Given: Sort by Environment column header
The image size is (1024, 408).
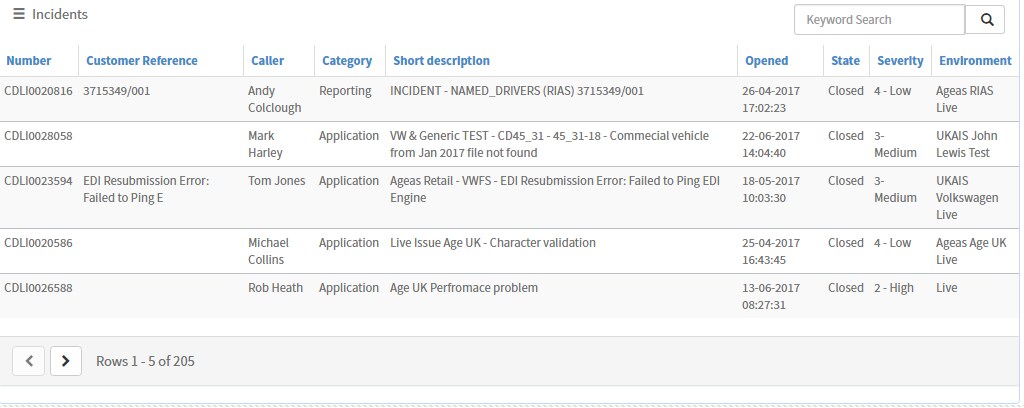Looking at the screenshot, I should [x=974, y=61].
